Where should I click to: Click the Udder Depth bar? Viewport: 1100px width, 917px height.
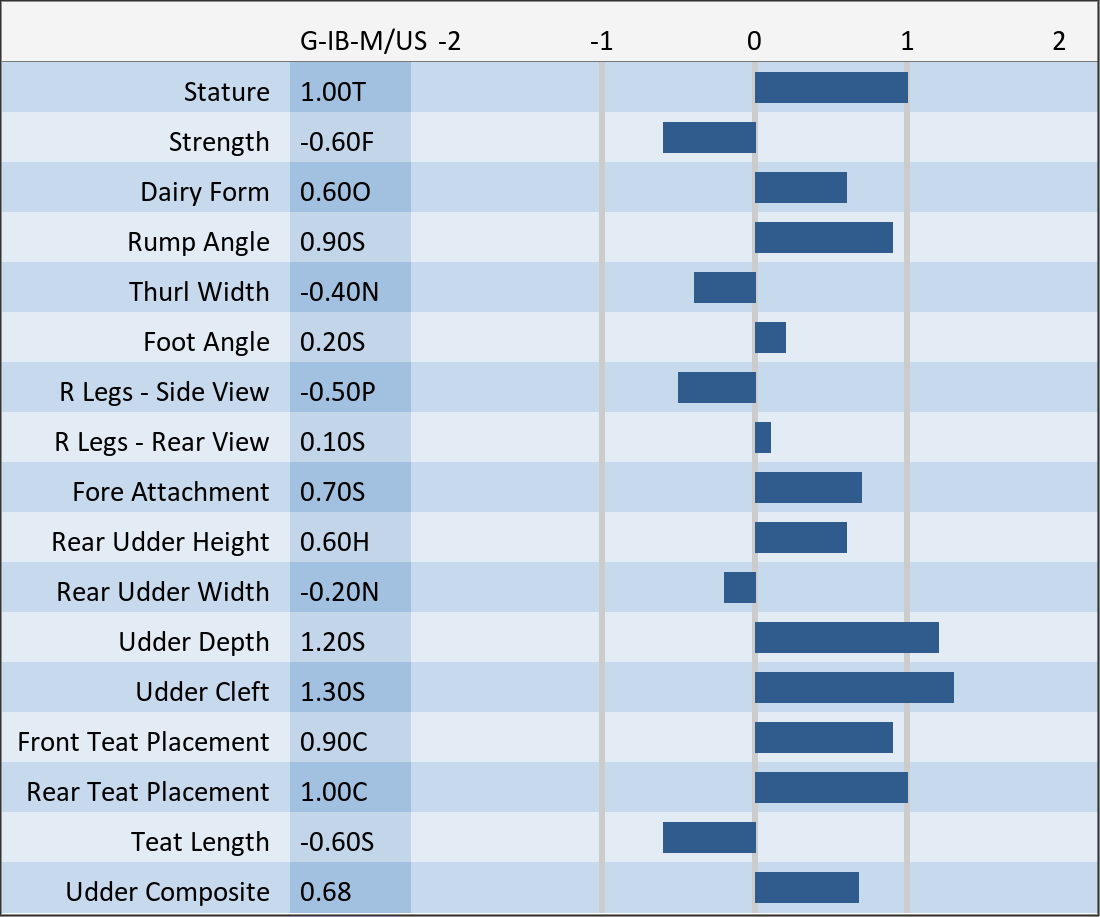[846, 638]
